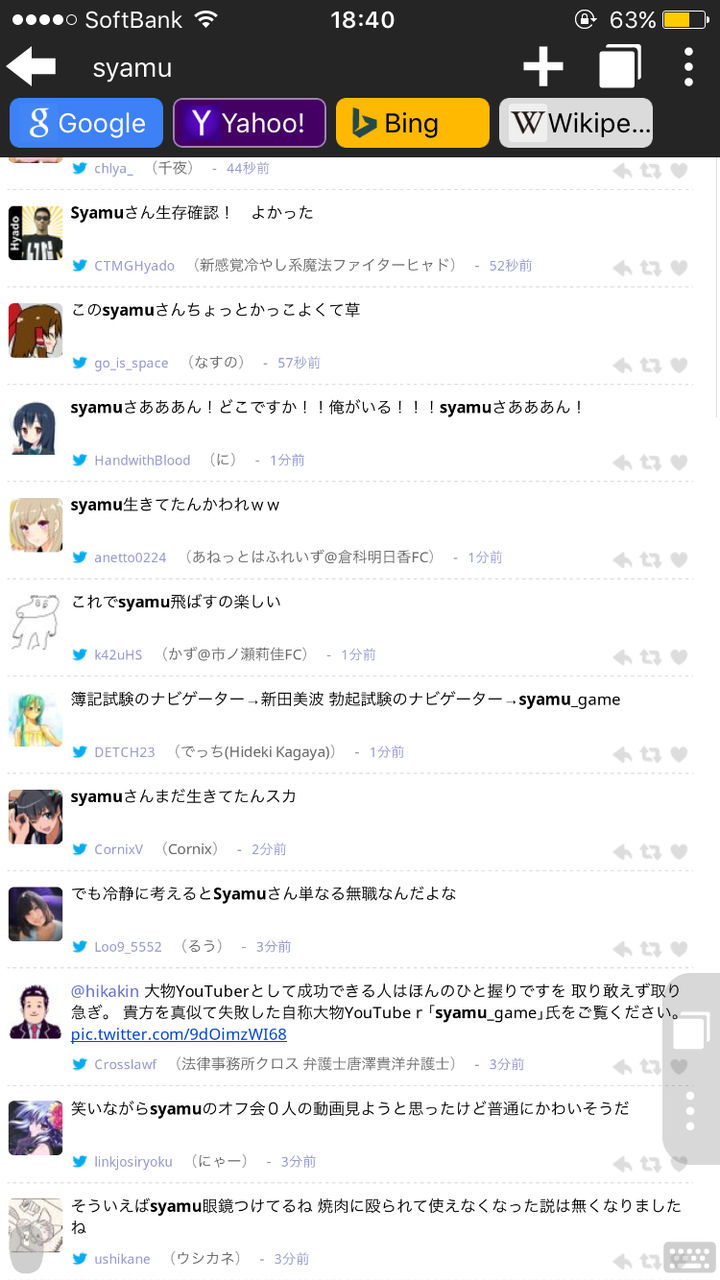
Task: Open floating side panel three-dot menu
Action: (690, 1111)
